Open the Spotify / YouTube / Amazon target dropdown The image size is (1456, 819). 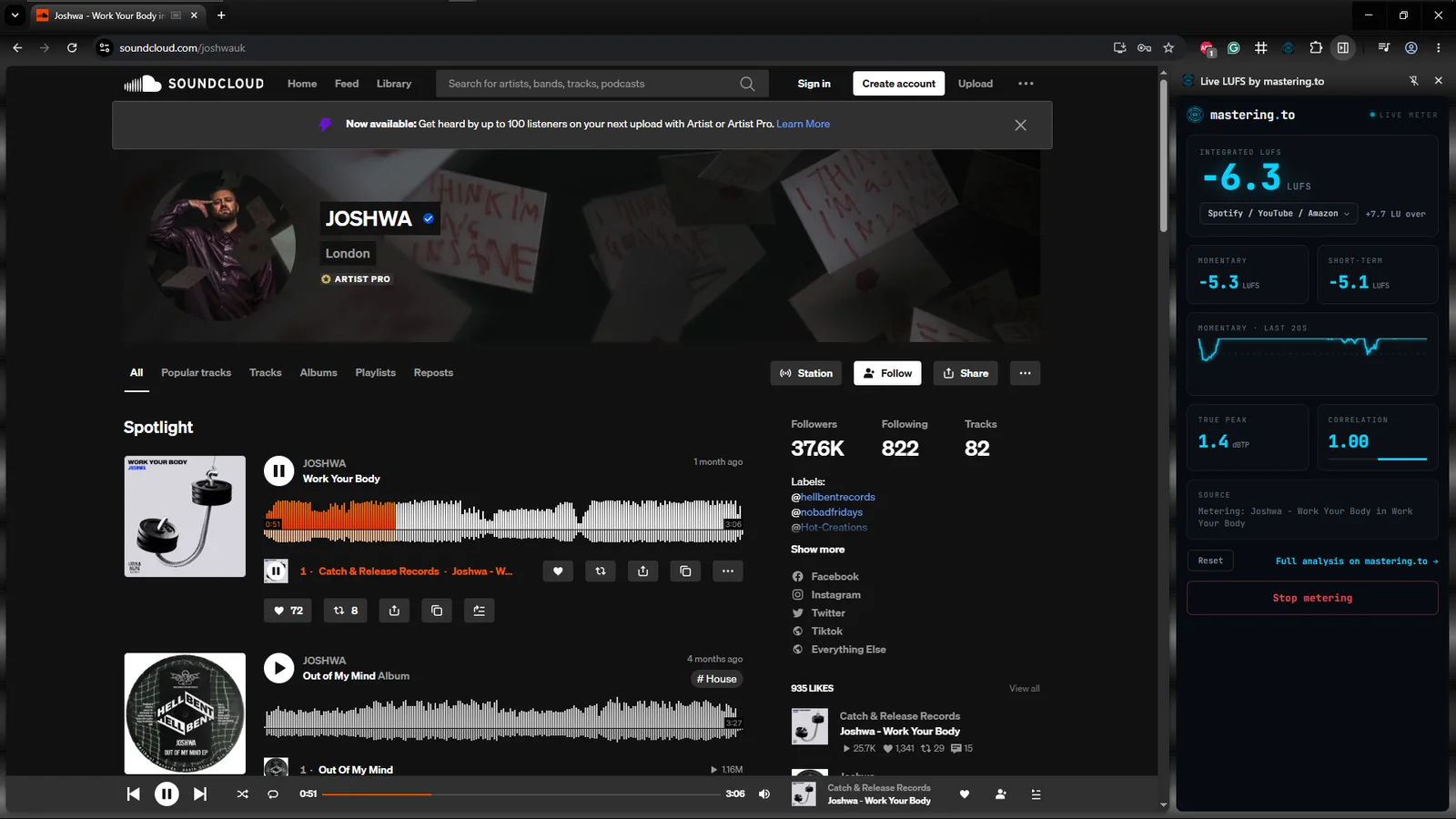1278,214
